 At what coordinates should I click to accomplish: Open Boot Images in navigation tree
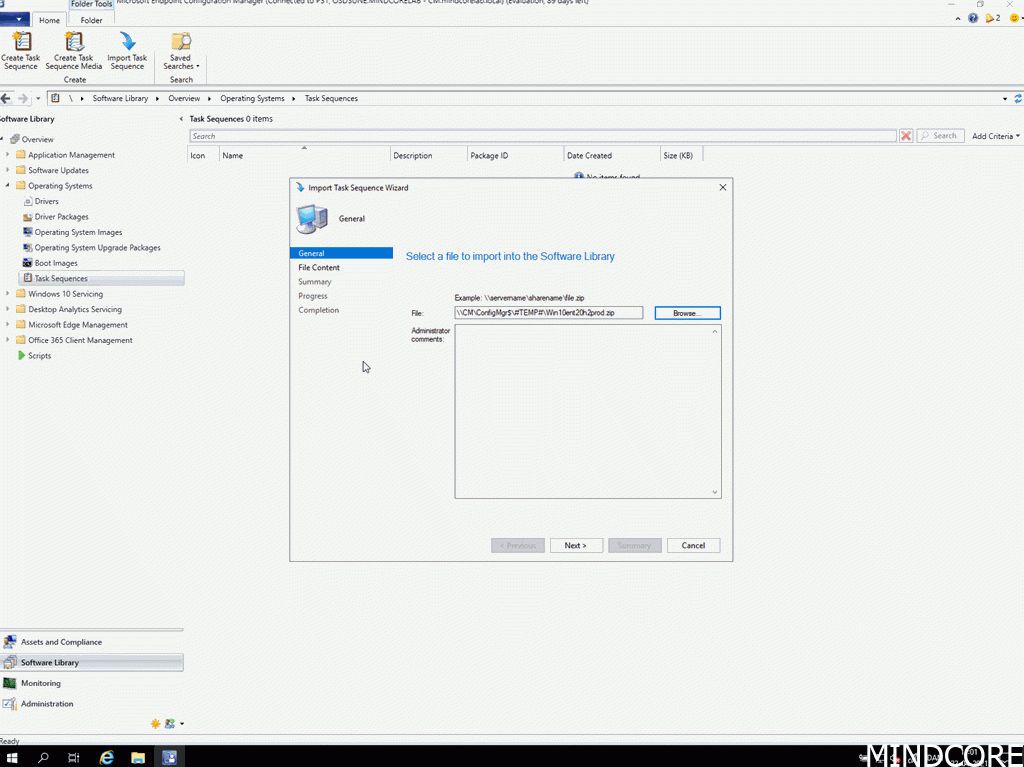pyautogui.click(x=56, y=263)
